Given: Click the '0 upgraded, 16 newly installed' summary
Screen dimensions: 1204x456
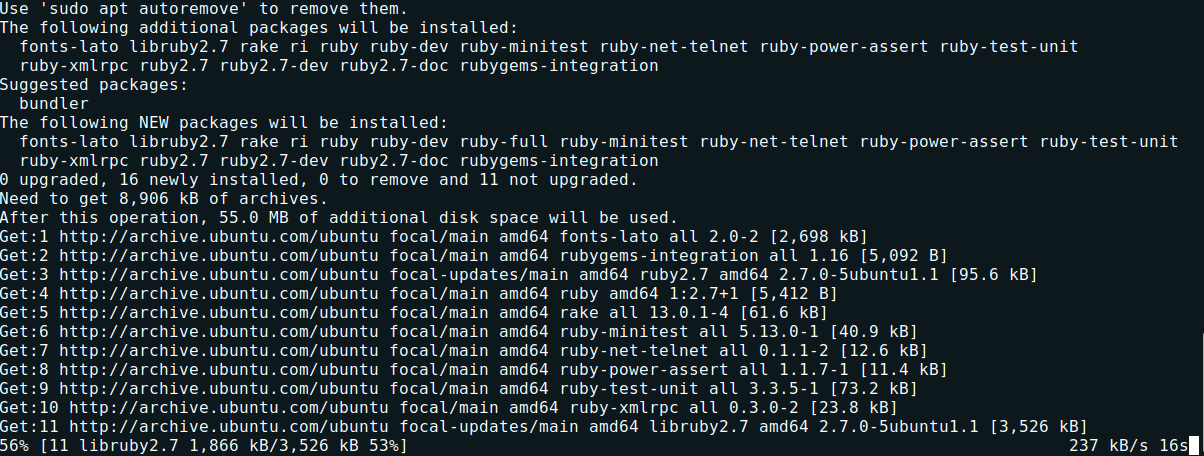Looking at the screenshot, I should pyautogui.click(x=150, y=180).
